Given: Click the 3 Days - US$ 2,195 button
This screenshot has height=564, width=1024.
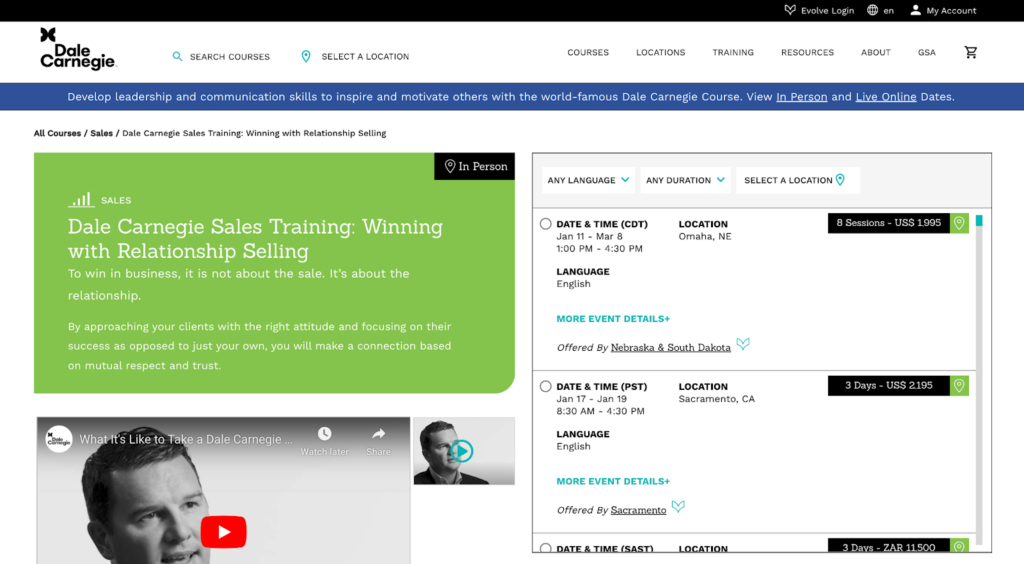Looking at the screenshot, I should pos(889,386).
